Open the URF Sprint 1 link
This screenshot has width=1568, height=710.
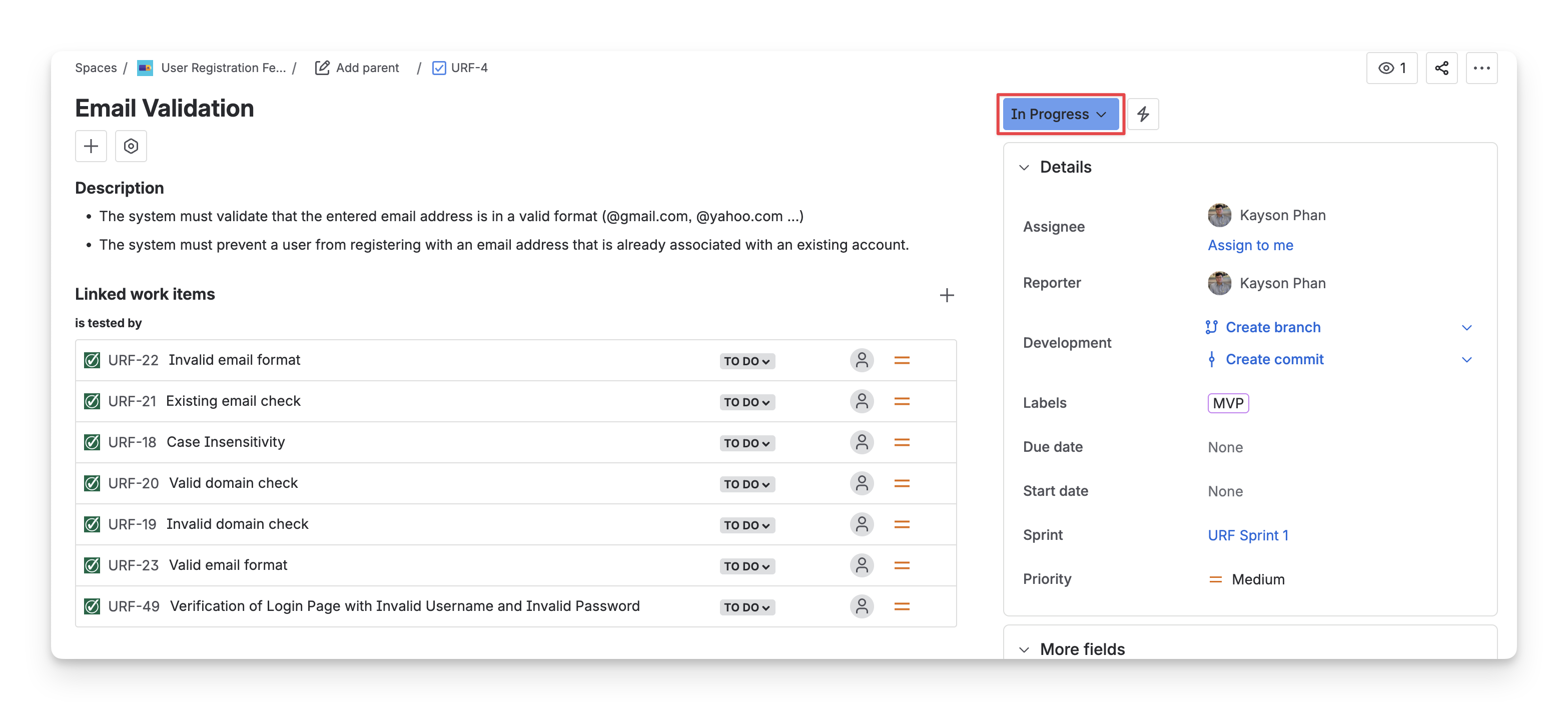1248,535
